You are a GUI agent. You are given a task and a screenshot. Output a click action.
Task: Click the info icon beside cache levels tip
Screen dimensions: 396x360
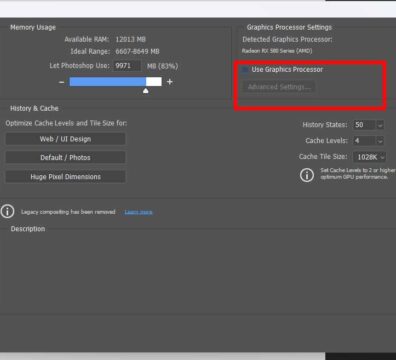click(x=307, y=175)
